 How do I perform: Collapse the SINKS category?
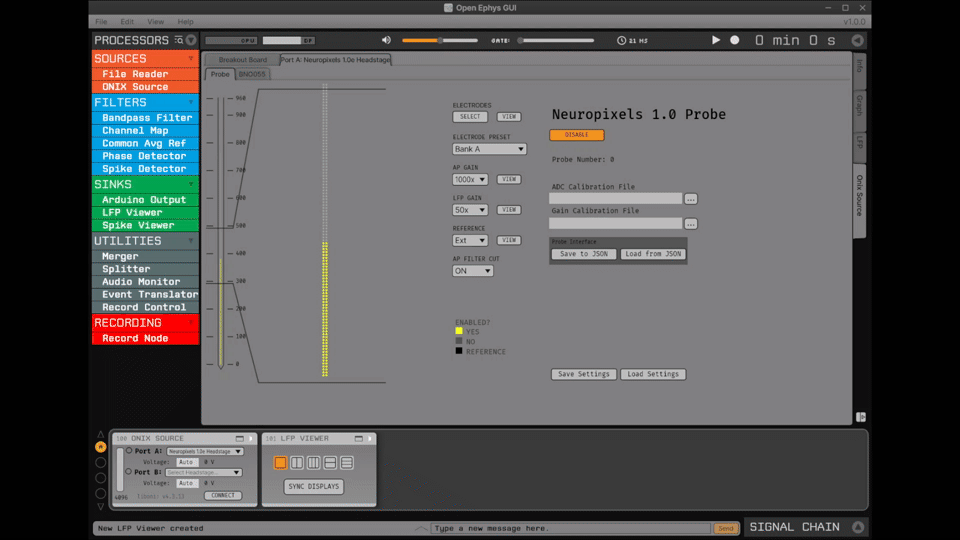click(190, 184)
